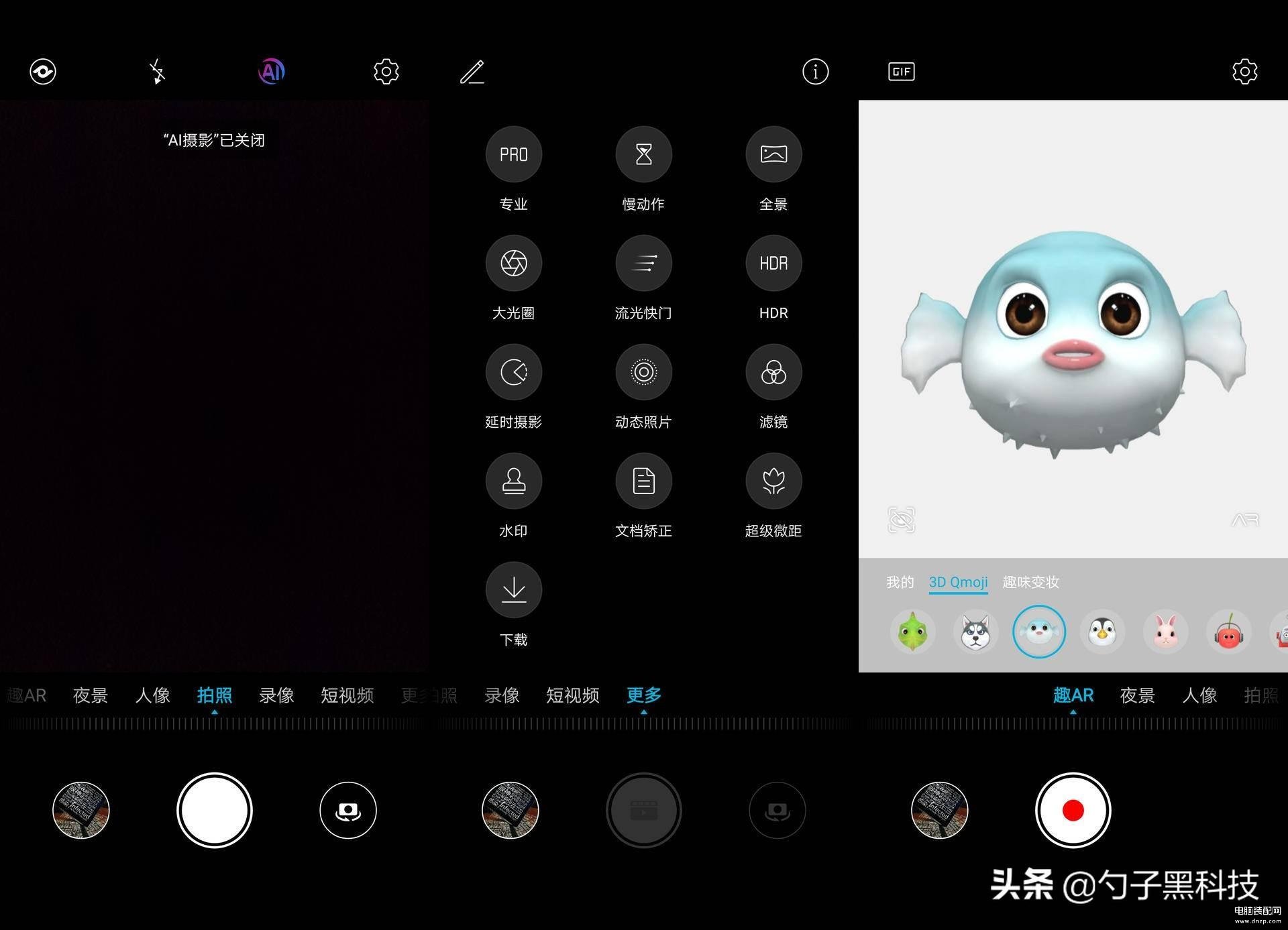
Task: Tap the dimmed shutter in More screen
Action: (644, 810)
